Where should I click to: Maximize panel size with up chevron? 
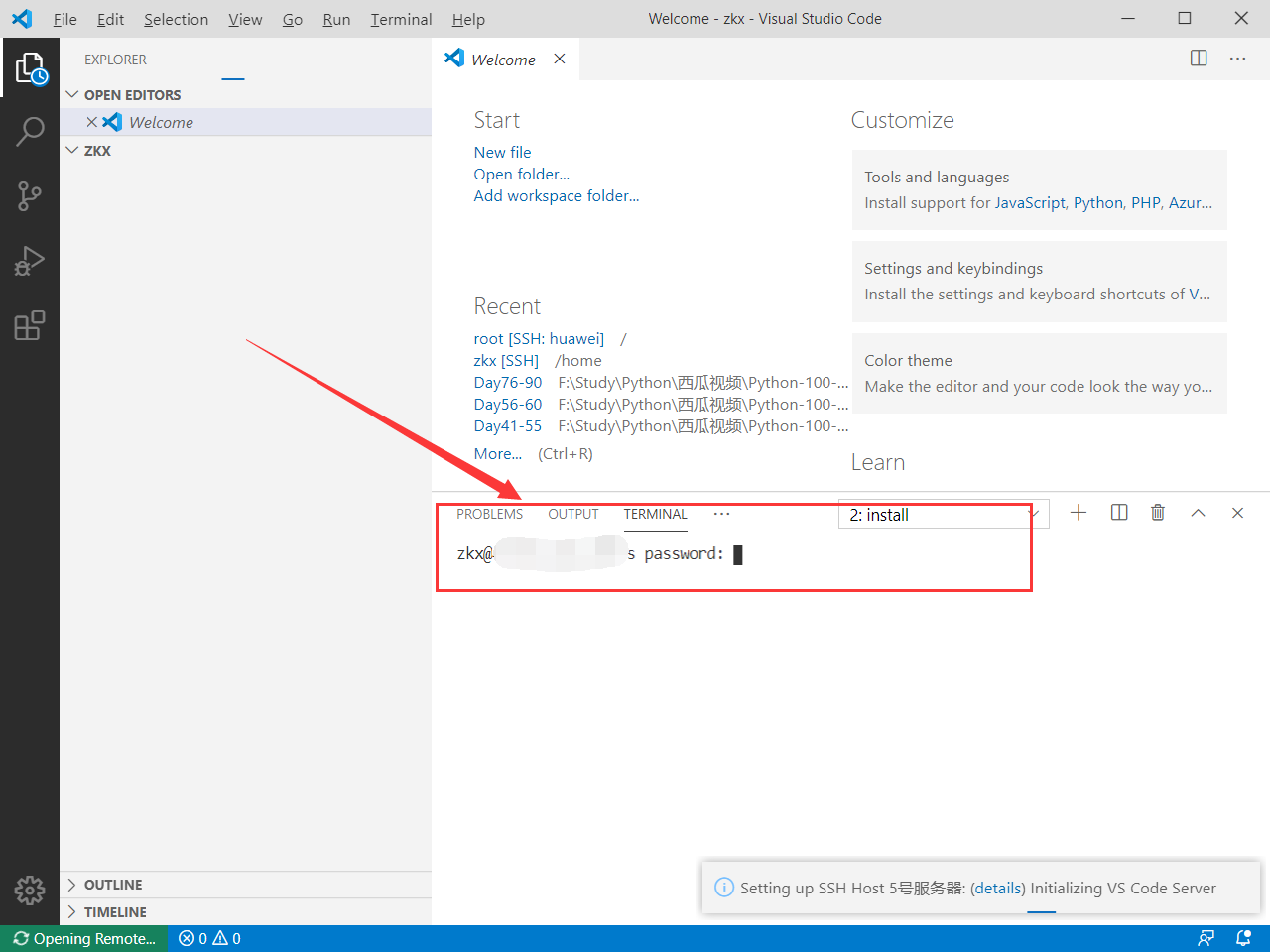point(1198,513)
